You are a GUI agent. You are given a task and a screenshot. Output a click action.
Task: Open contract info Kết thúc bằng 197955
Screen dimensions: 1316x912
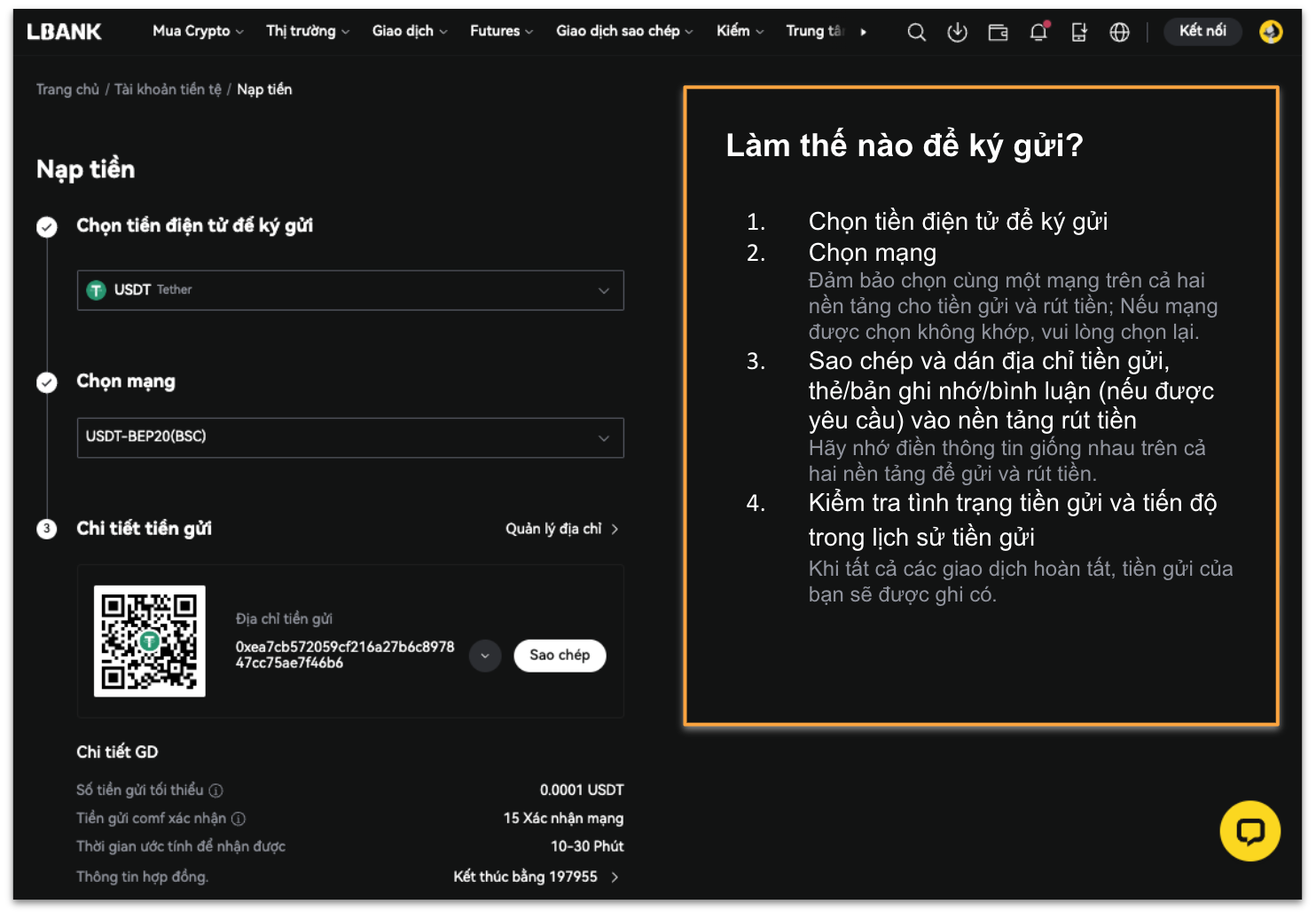[x=536, y=877]
